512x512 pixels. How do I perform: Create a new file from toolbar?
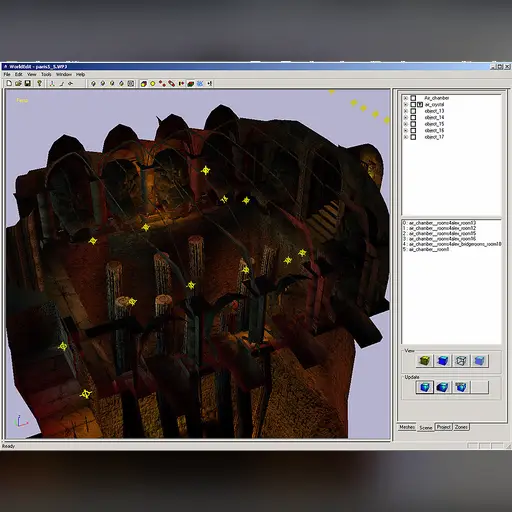[9, 83]
